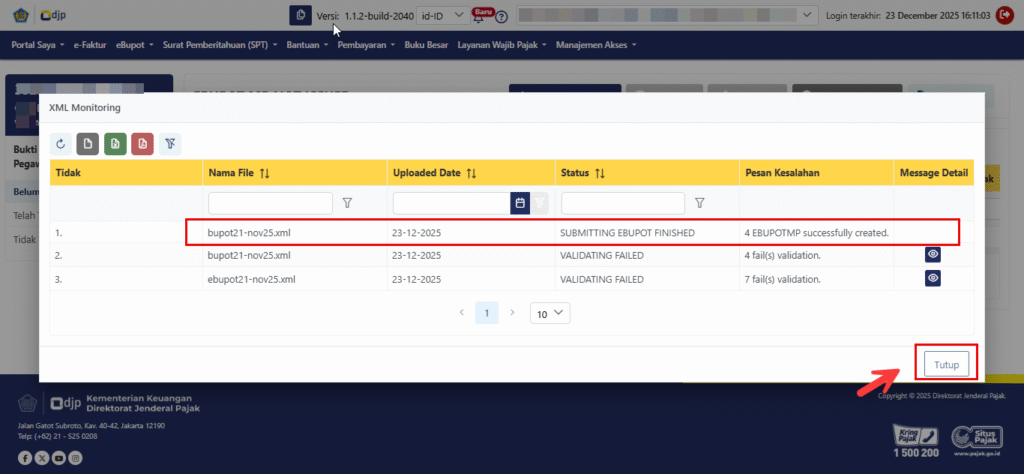Click the green Excel export icon
This screenshot has height=474, width=1024.
(115, 144)
